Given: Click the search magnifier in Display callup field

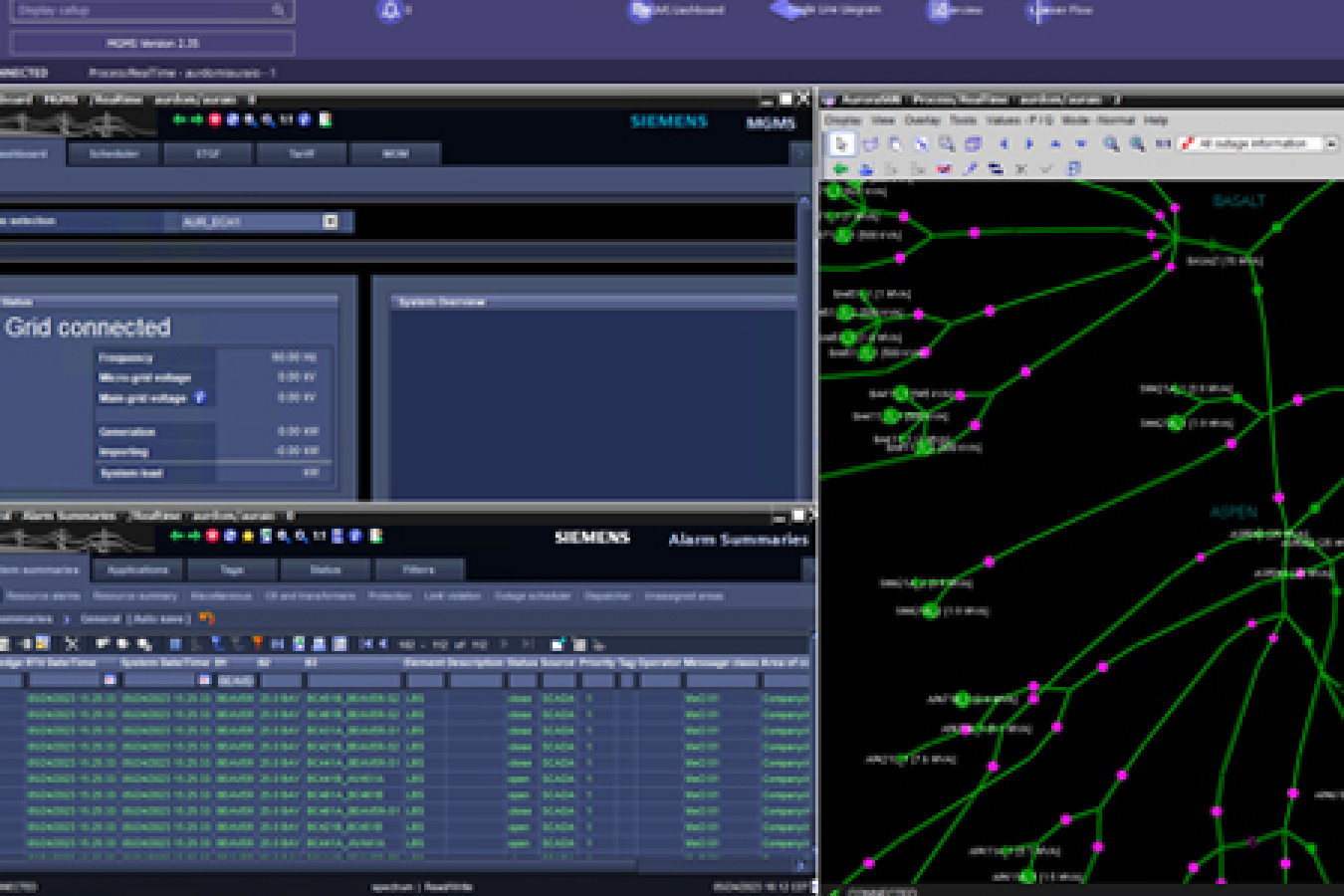Looking at the screenshot, I should click(278, 10).
